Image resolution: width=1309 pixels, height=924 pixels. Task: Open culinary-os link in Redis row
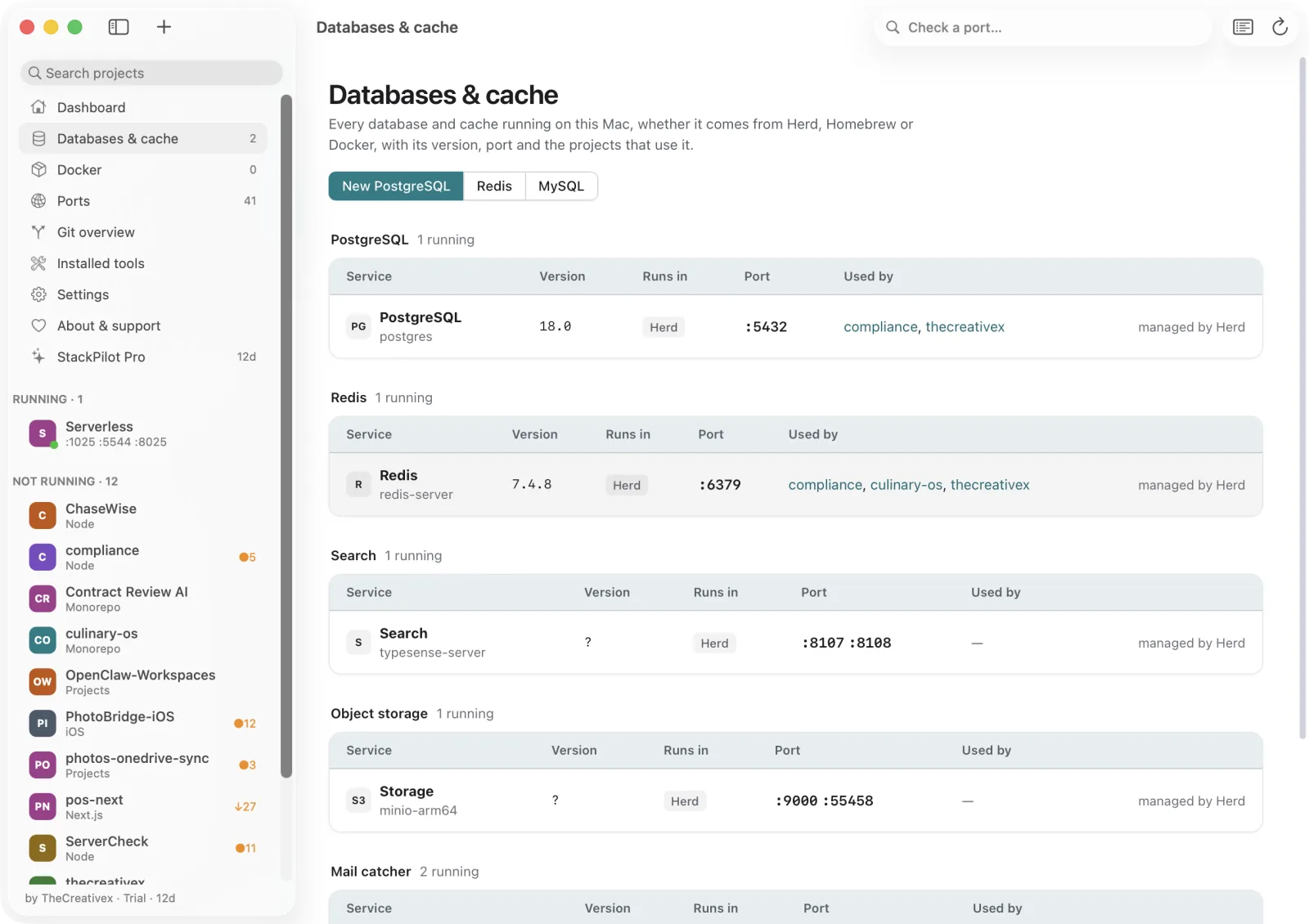906,484
